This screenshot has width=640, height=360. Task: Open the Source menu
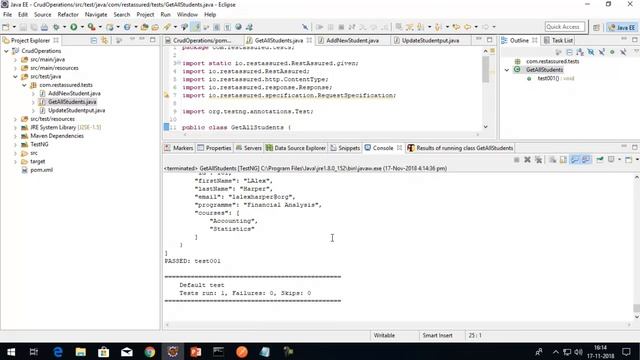(x=42, y=14)
